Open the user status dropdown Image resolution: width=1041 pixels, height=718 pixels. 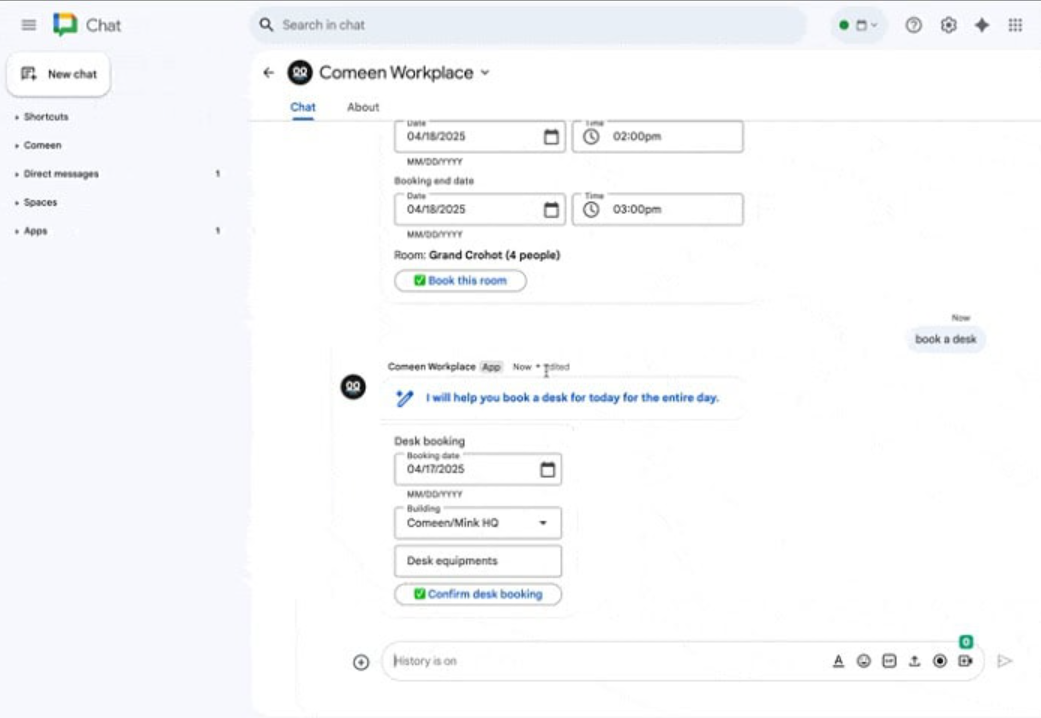click(859, 25)
